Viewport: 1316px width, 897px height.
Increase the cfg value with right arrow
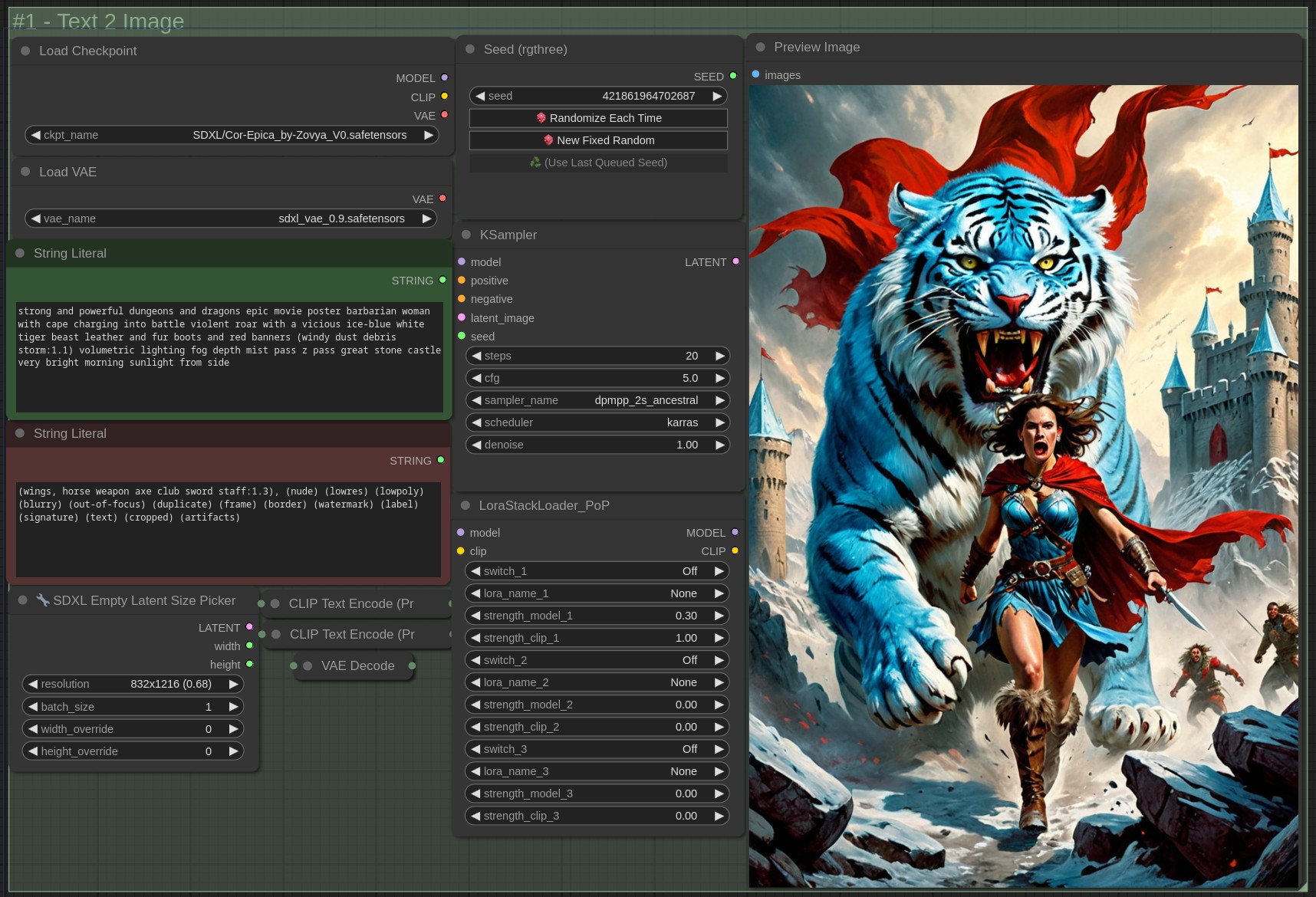[x=719, y=378]
